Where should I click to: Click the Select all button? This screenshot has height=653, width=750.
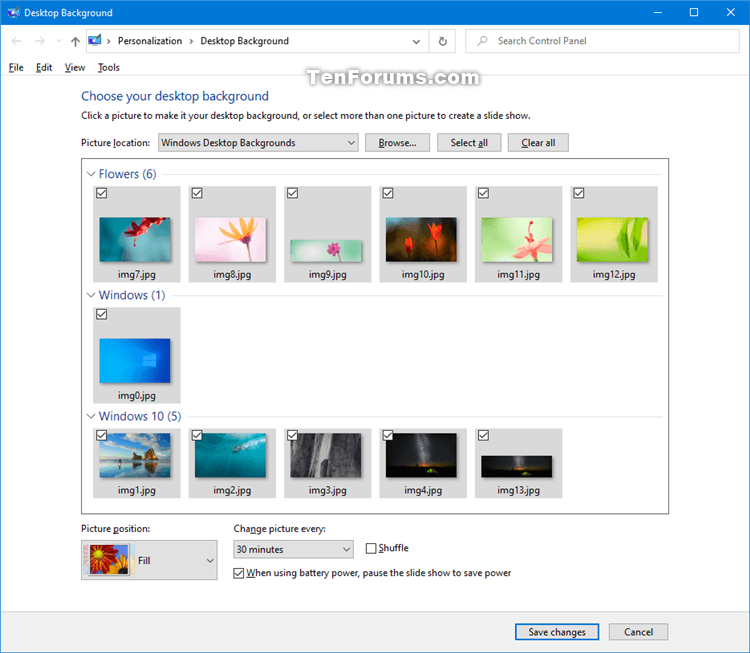pyautogui.click(x=469, y=143)
